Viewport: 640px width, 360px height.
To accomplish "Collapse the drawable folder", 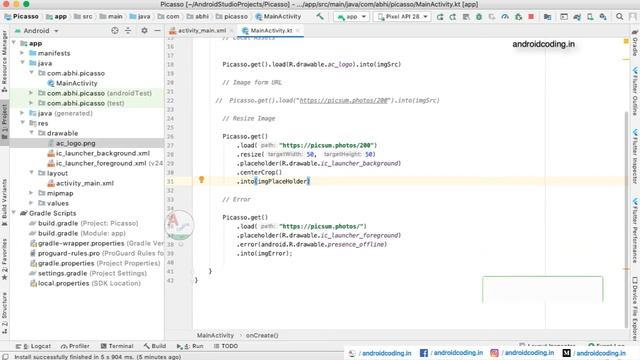I will [x=32, y=133].
